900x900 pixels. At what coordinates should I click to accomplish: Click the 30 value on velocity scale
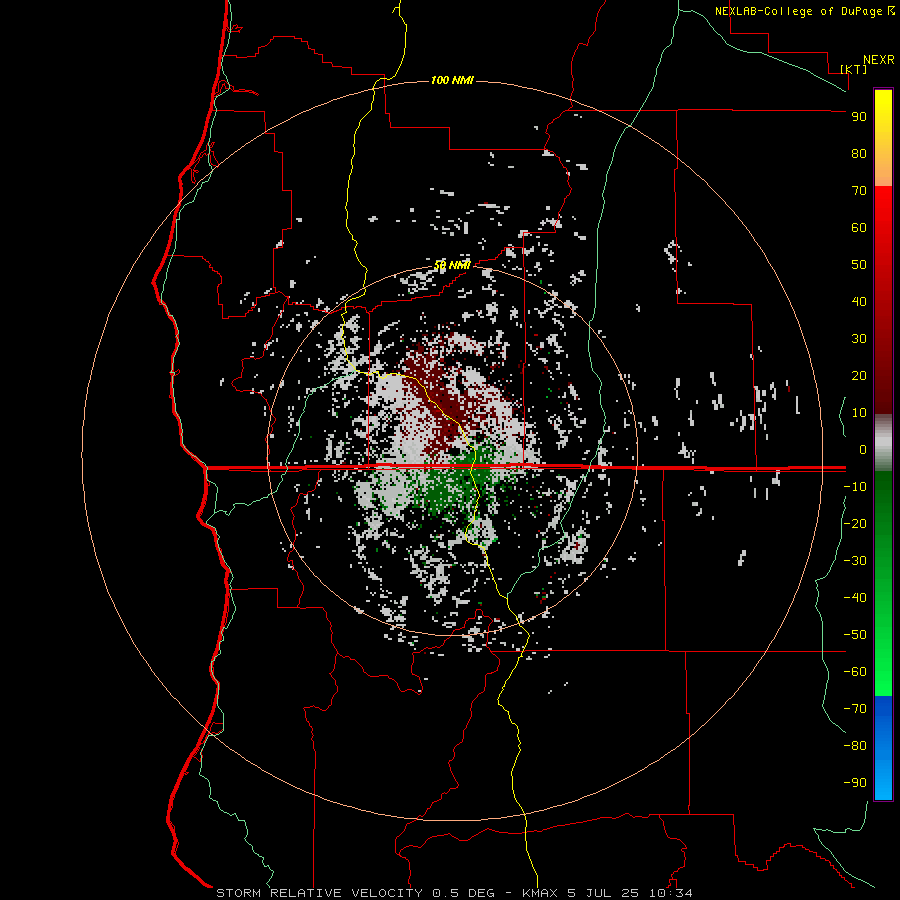859,339
